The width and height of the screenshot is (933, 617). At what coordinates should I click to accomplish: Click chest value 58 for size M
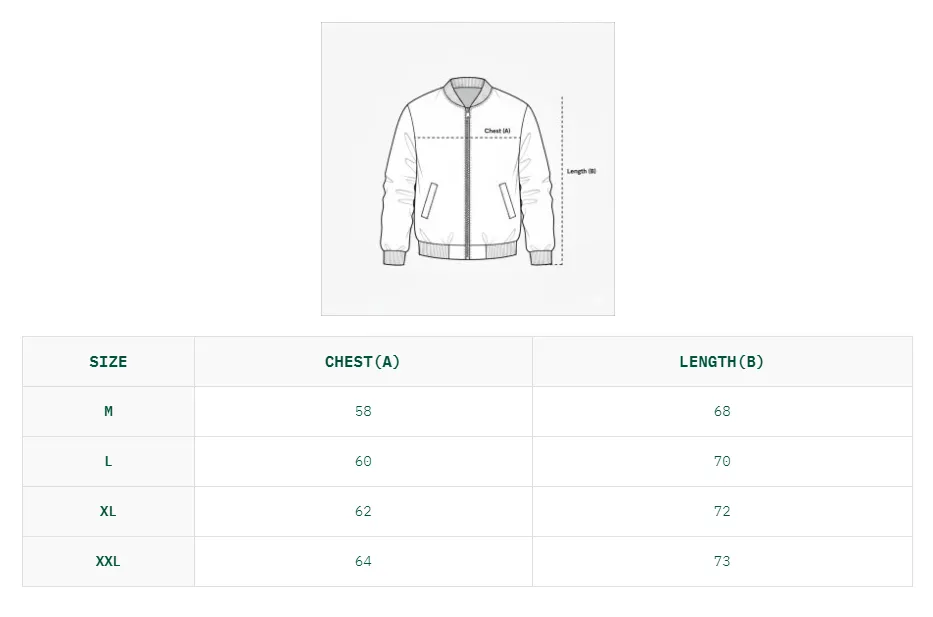363,411
